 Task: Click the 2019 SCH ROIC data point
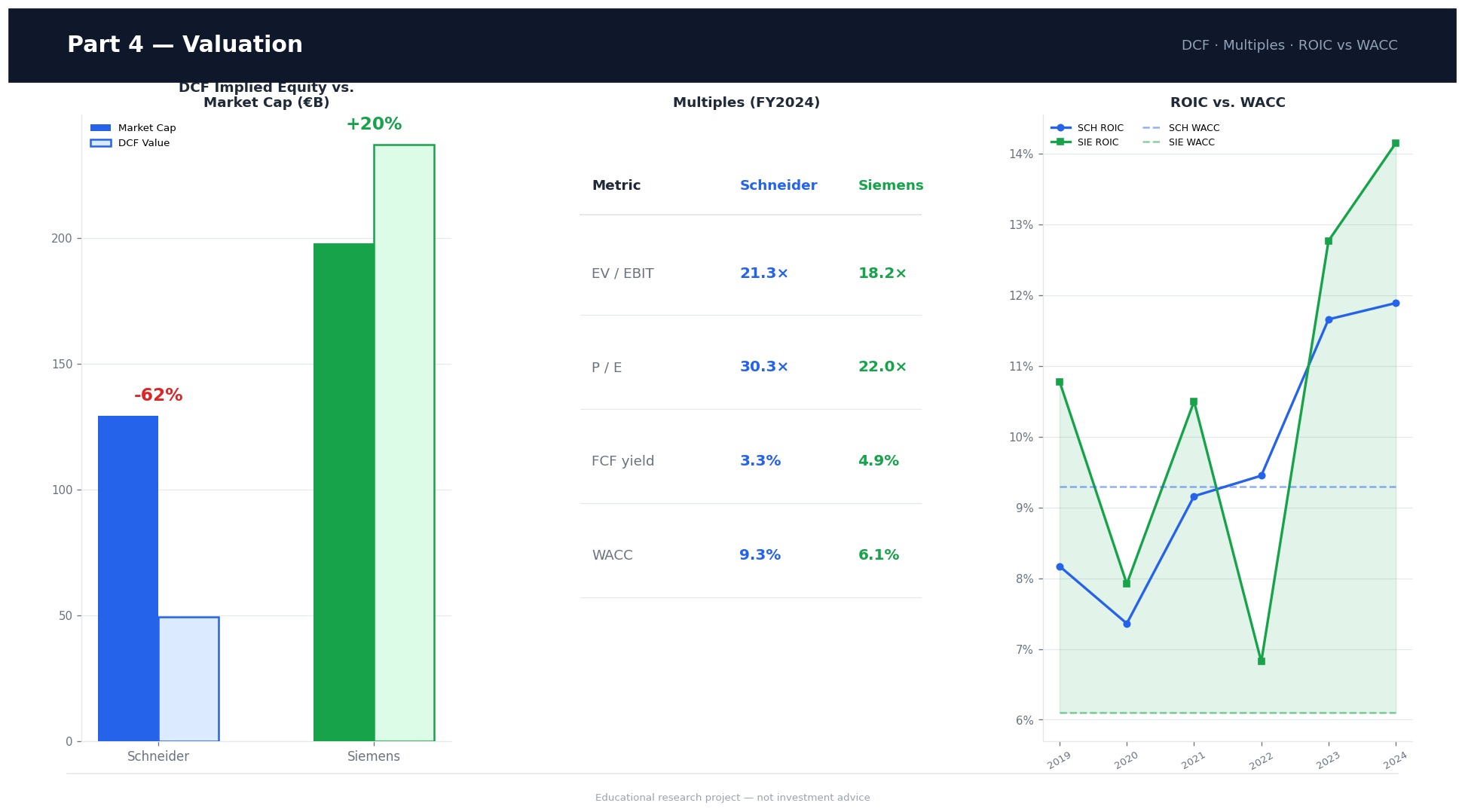point(1060,566)
